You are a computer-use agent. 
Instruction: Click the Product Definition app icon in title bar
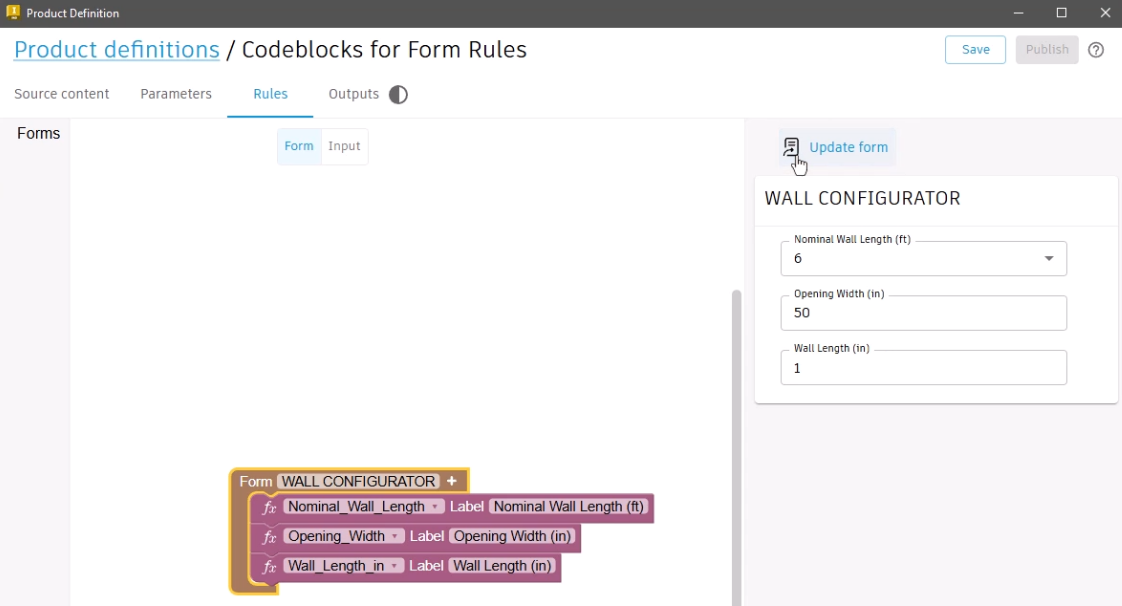coord(13,12)
